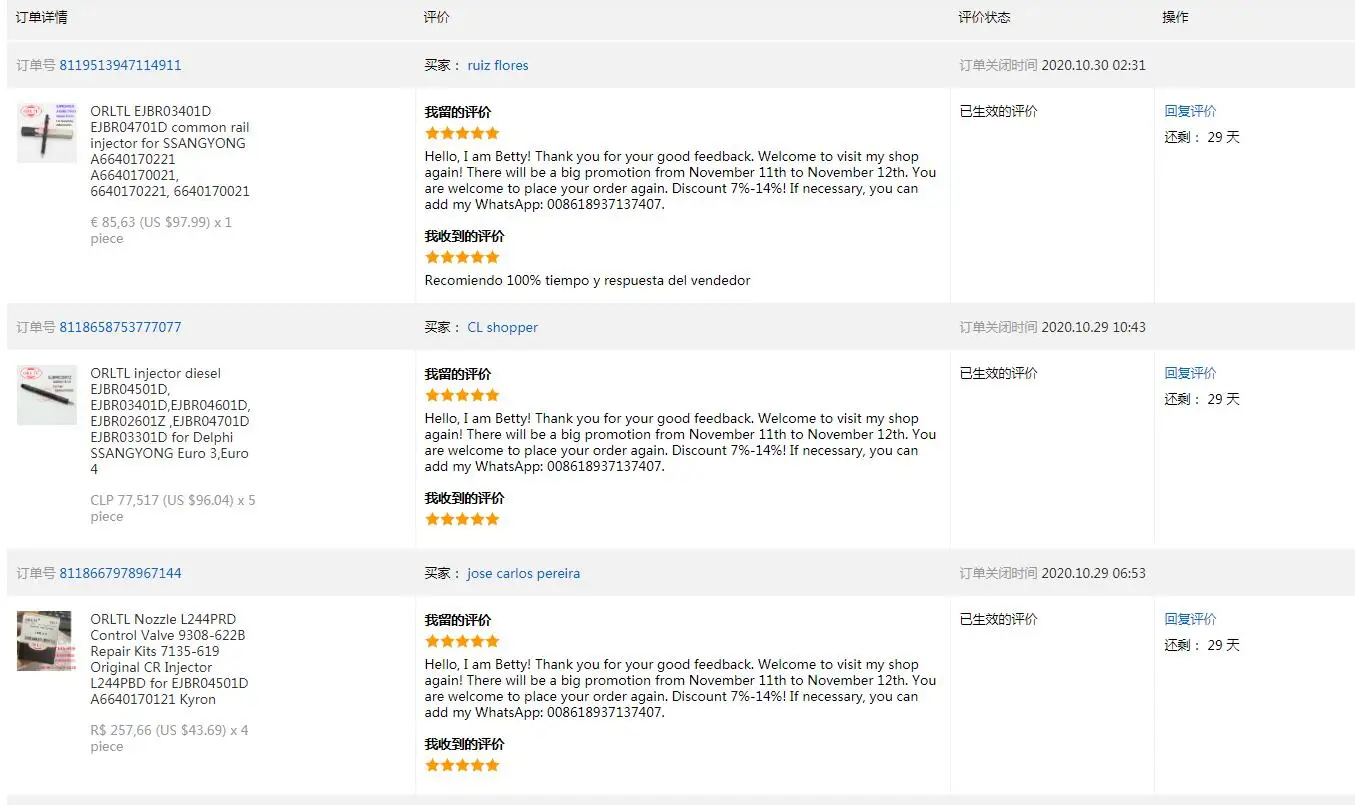Click 回复评价 for the CL shopper order

tap(1190, 373)
